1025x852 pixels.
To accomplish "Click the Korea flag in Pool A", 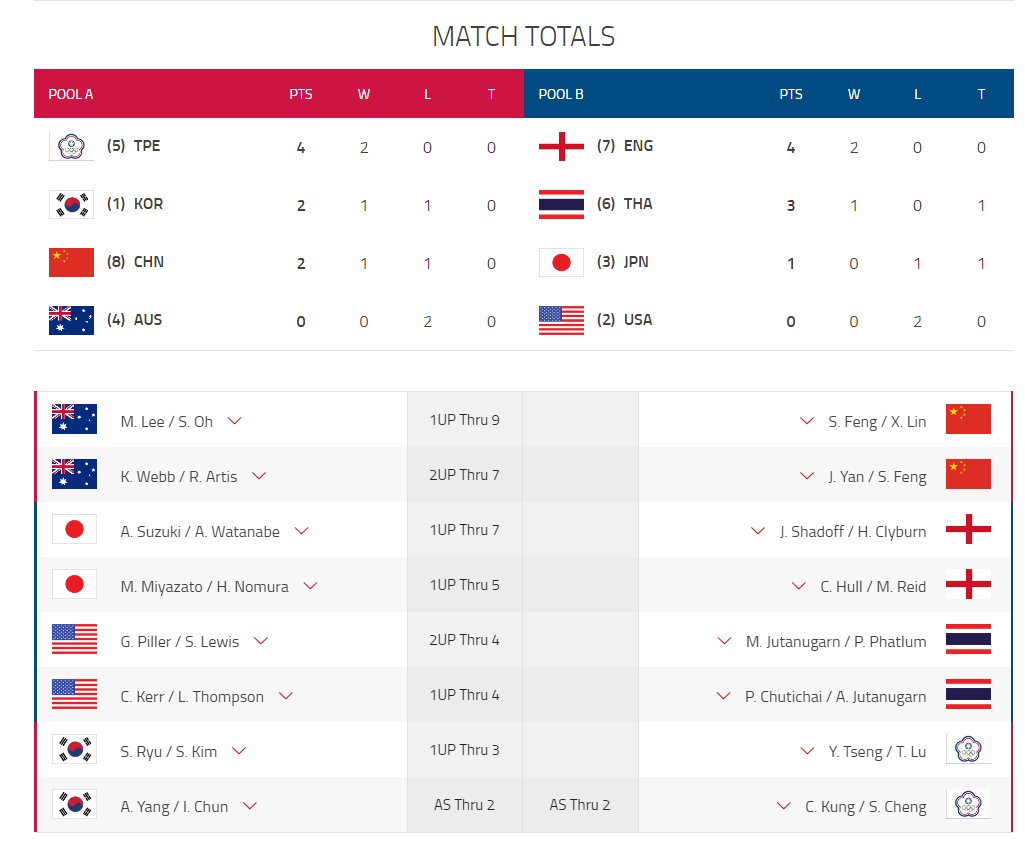I will (71, 205).
